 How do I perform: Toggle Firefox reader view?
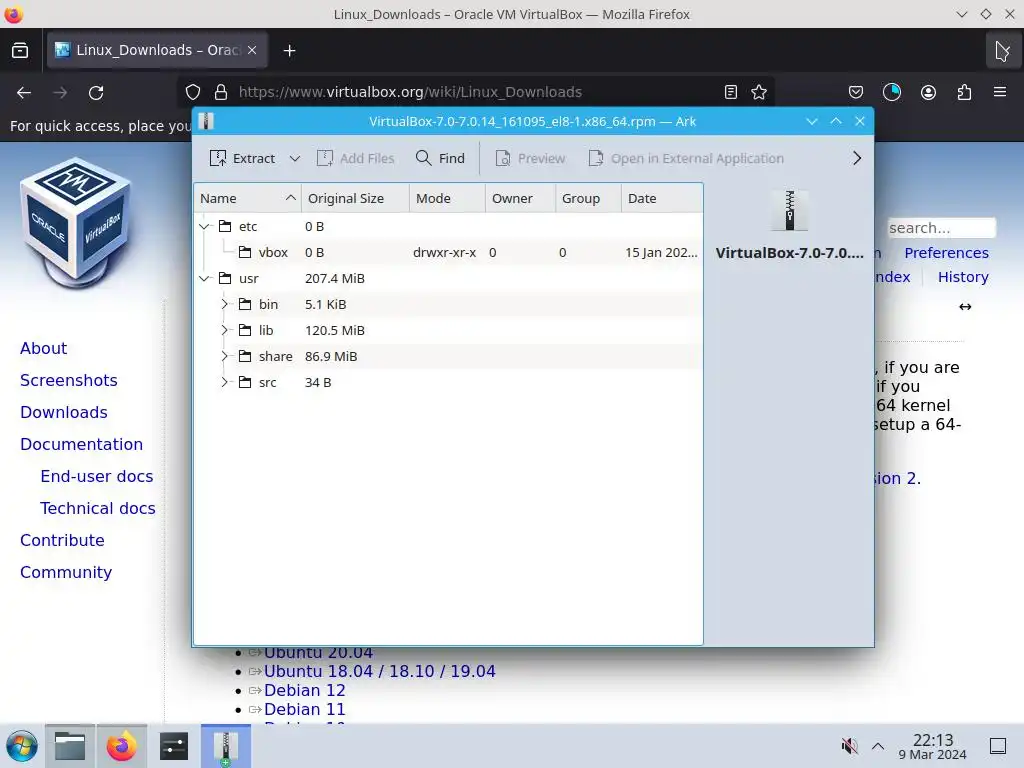tap(731, 93)
